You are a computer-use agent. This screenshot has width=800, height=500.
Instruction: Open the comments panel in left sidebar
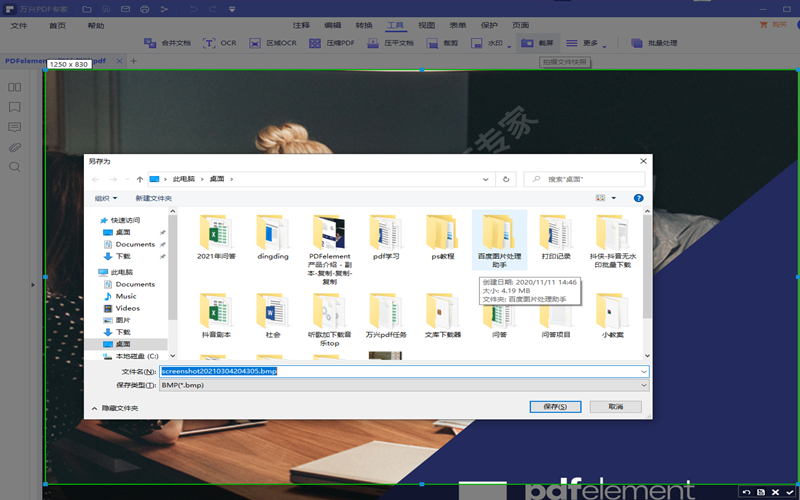15,127
